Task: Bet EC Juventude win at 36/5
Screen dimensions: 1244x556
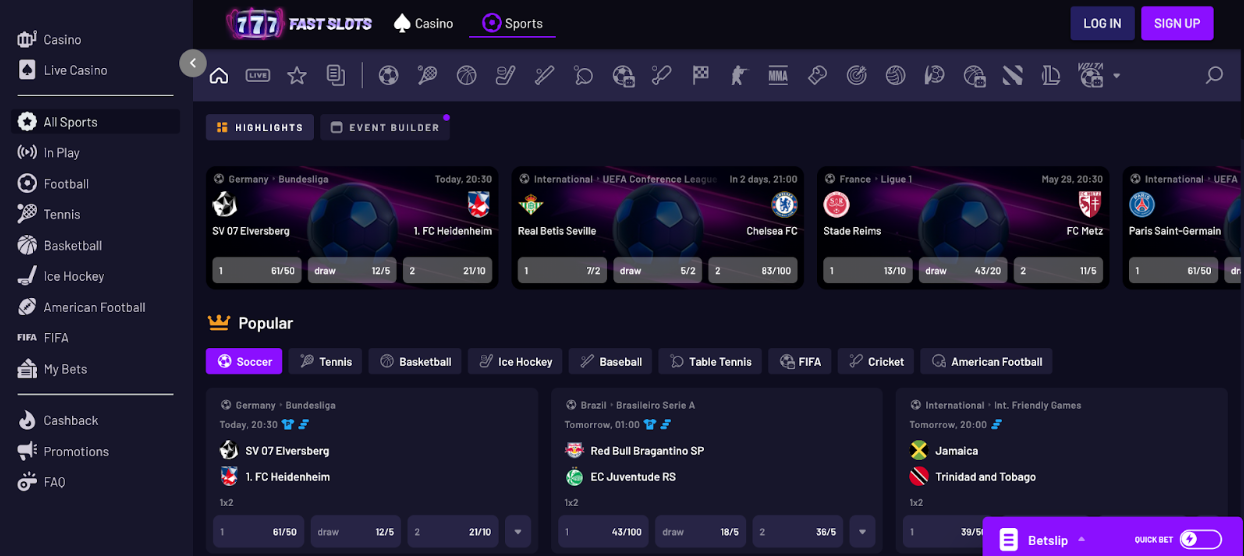Action: [797, 532]
